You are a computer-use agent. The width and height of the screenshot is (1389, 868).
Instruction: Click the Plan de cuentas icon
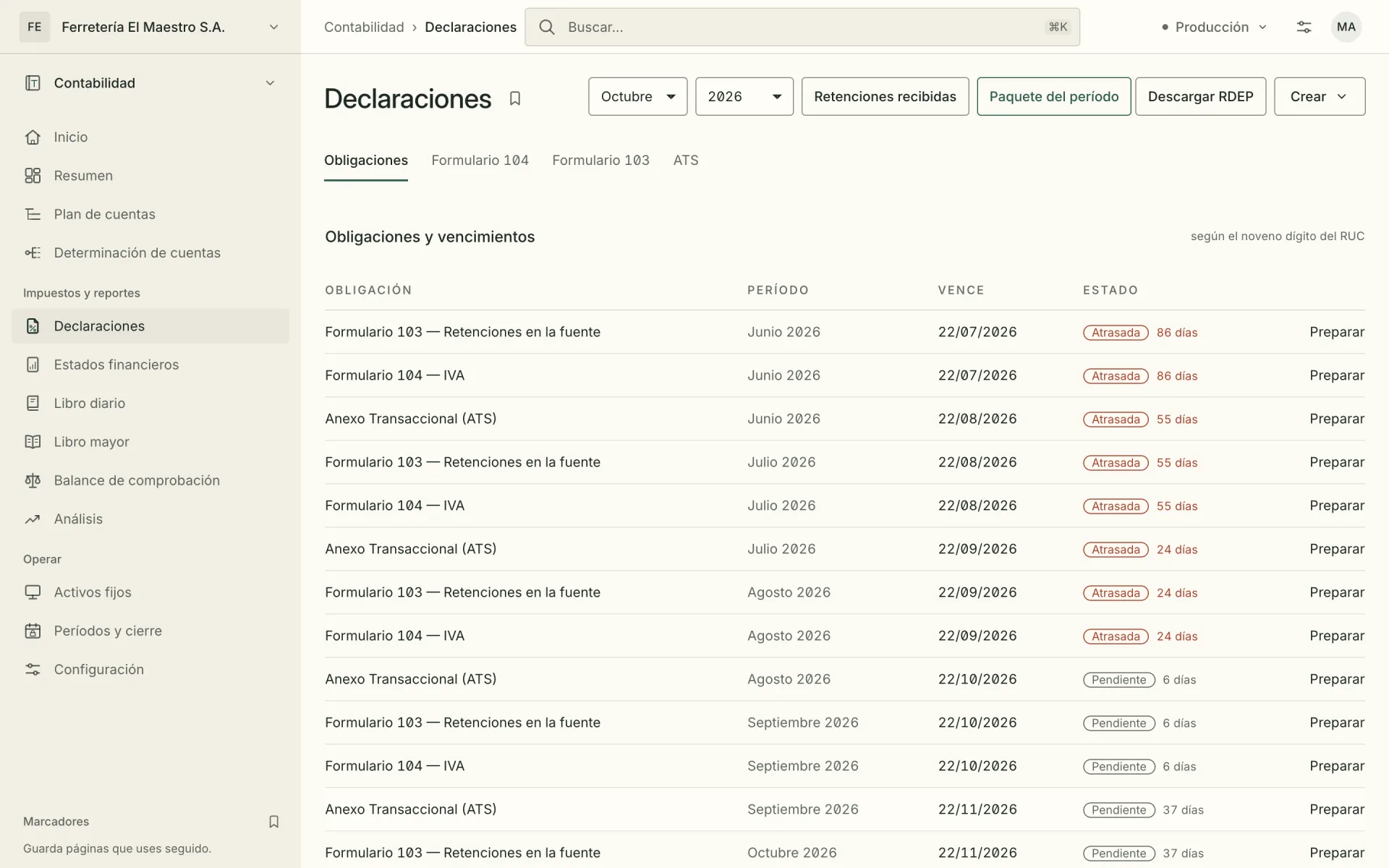pyautogui.click(x=33, y=214)
